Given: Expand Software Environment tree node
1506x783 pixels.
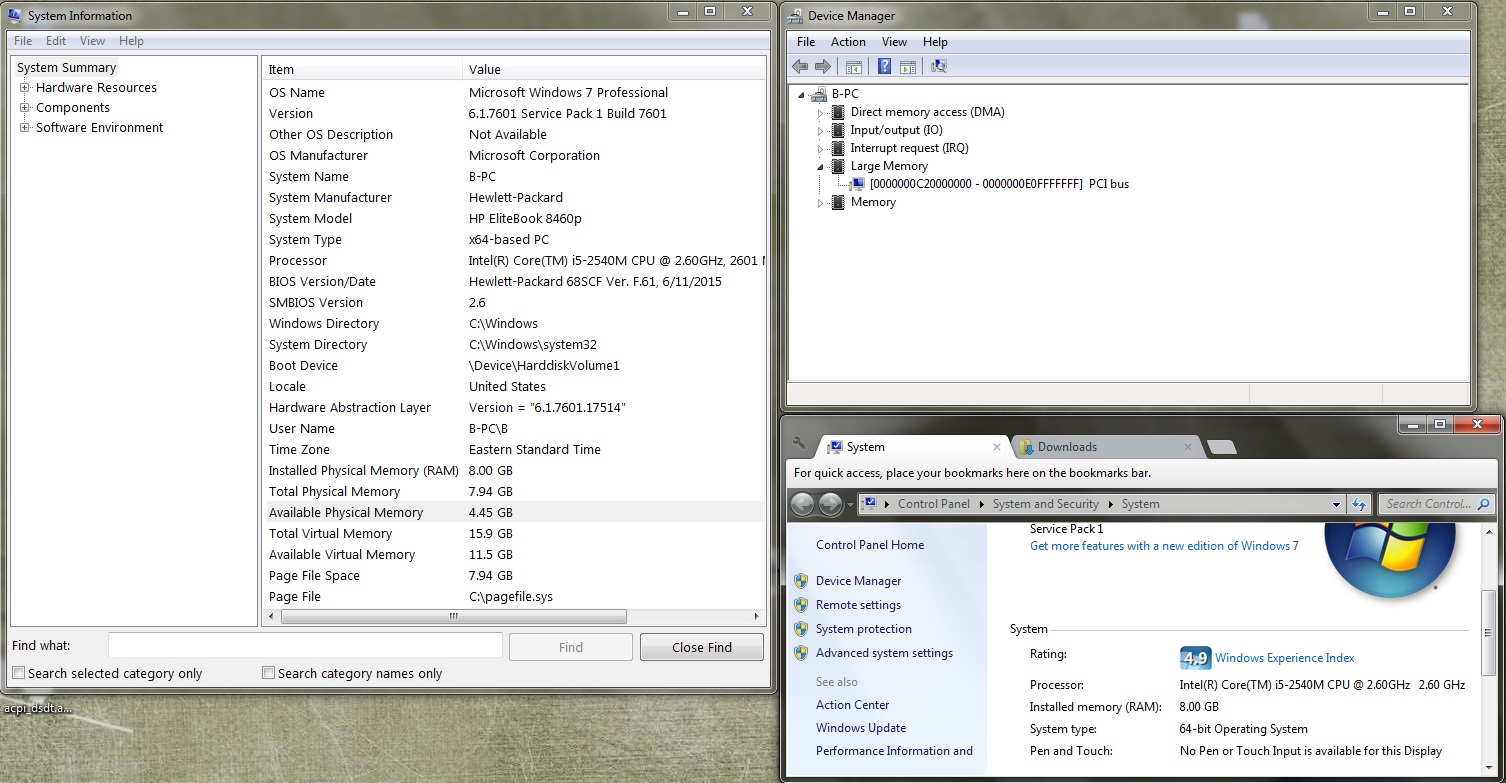Looking at the screenshot, I should tap(24, 128).
